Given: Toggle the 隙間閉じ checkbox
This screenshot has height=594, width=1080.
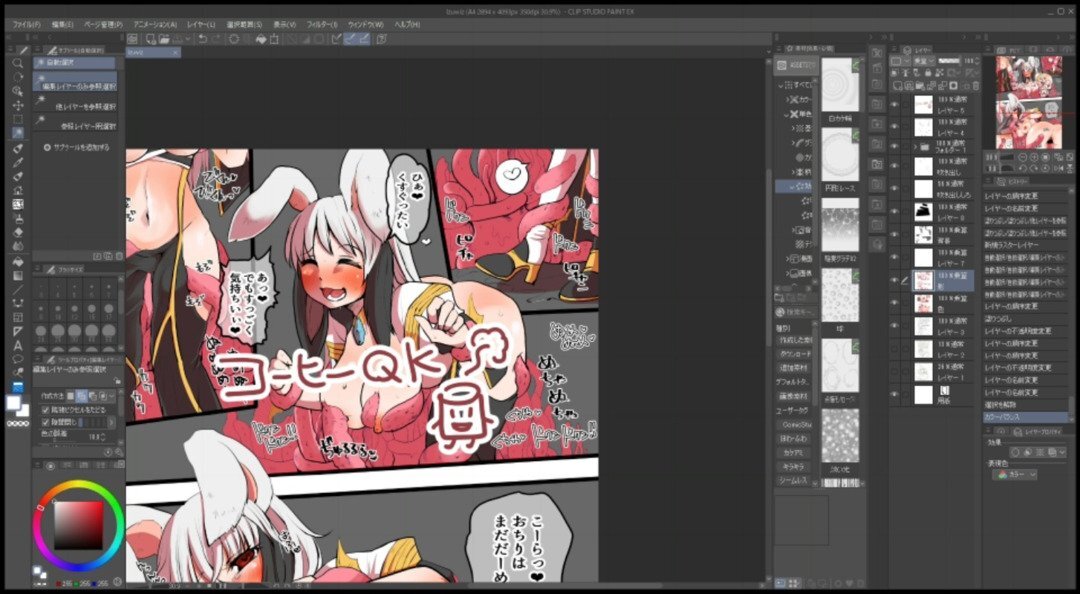Looking at the screenshot, I should click(x=45, y=422).
